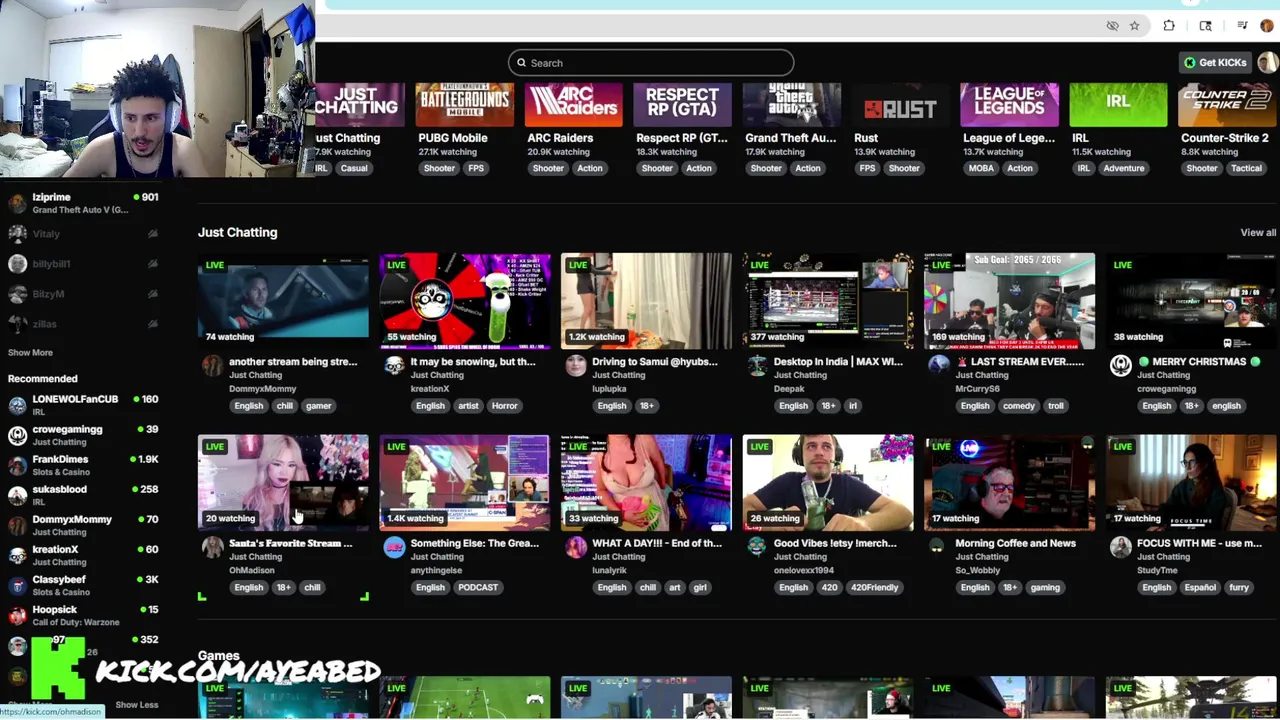Open View all for Just Chatting
Screen dimensions: 1280x720
click(1258, 232)
